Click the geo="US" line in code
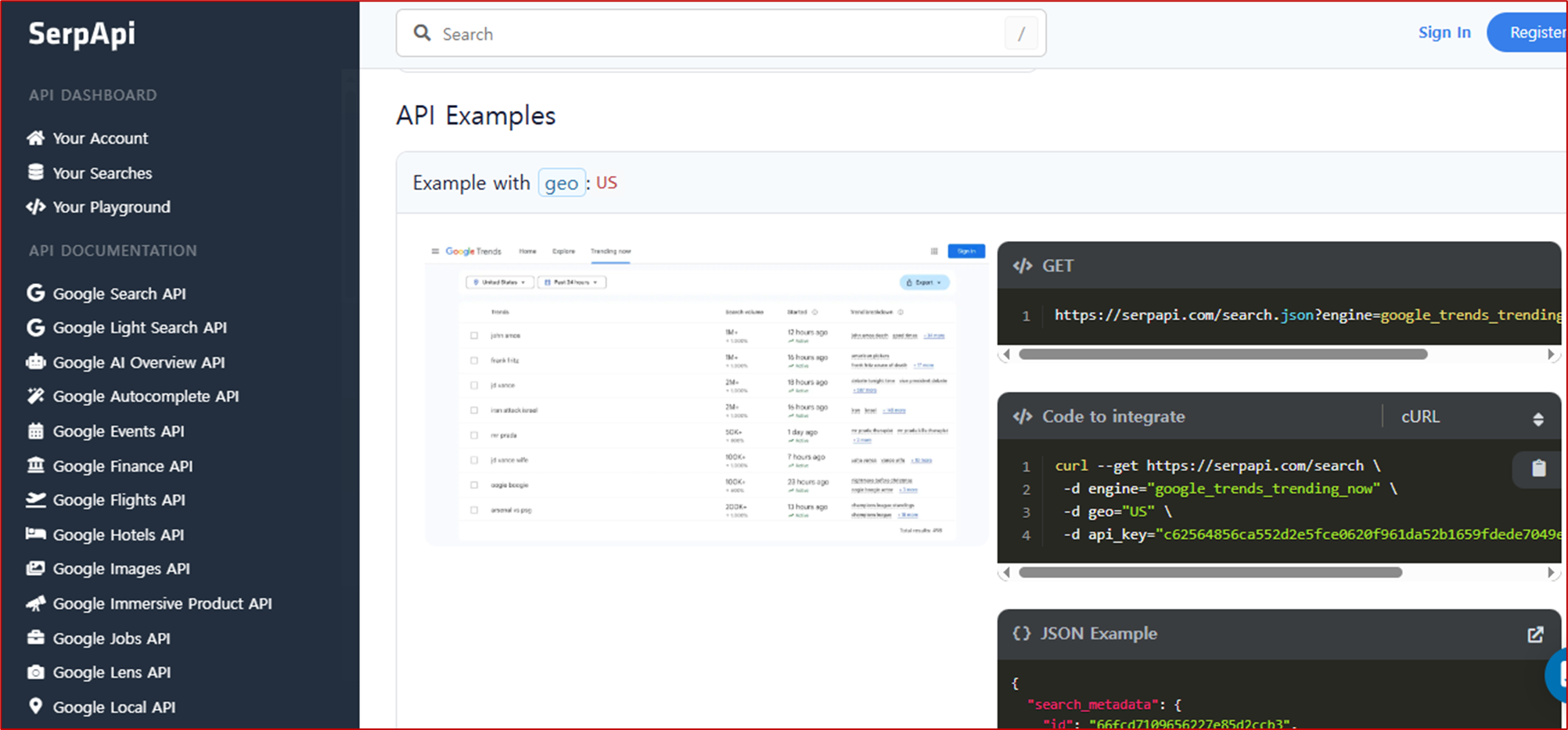The image size is (1568, 730). [1117, 512]
